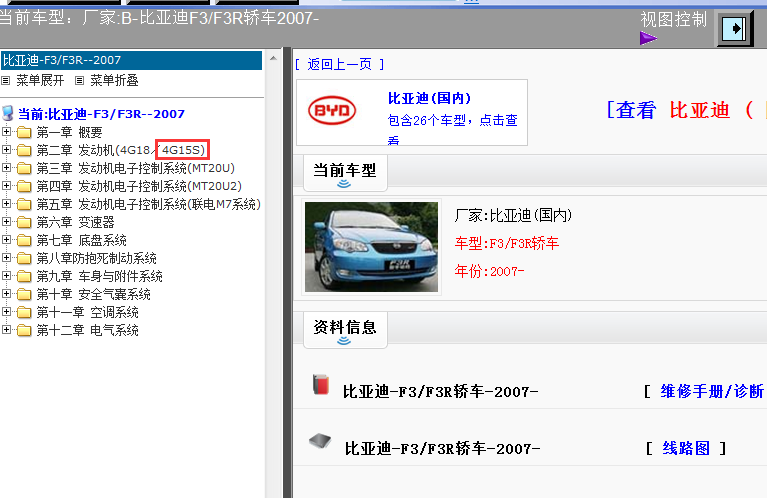The height and width of the screenshot is (498, 767).
Task: Click folder icon for 第八章防抱死制动系统
Action: coord(24,258)
